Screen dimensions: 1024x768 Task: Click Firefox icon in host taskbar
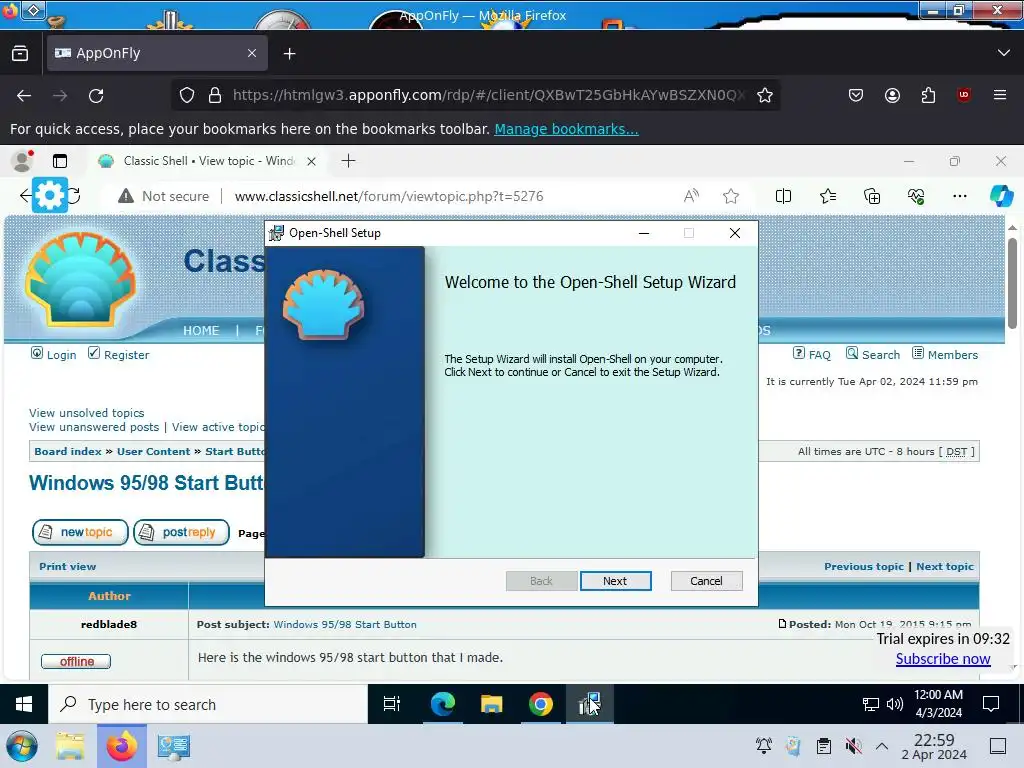pos(121,746)
